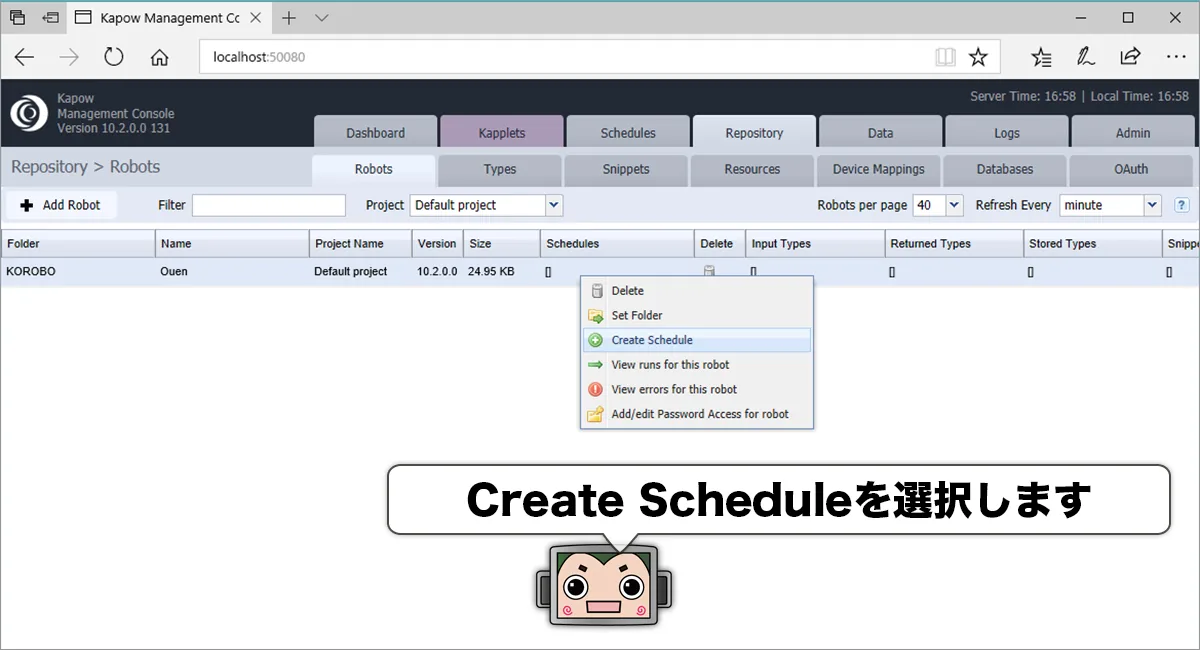This screenshot has width=1200, height=650.
Task: Click green arrow View runs icon
Action: click(x=596, y=365)
